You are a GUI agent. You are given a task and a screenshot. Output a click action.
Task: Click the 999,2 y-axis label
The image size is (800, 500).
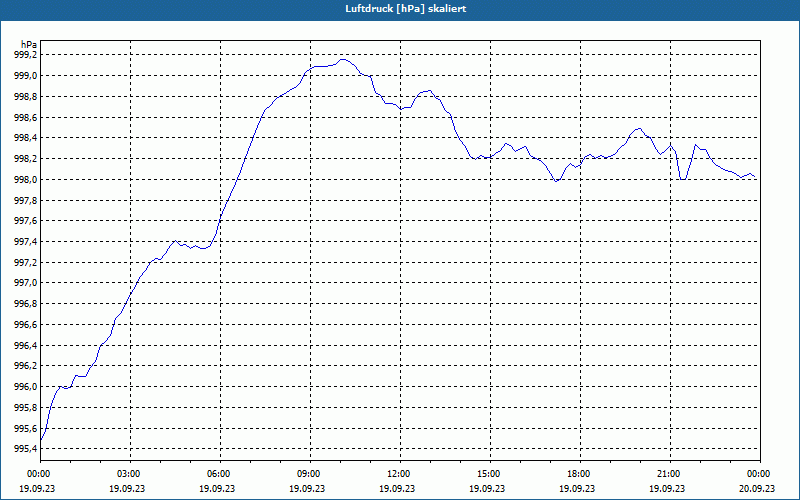[x=25, y=55]
